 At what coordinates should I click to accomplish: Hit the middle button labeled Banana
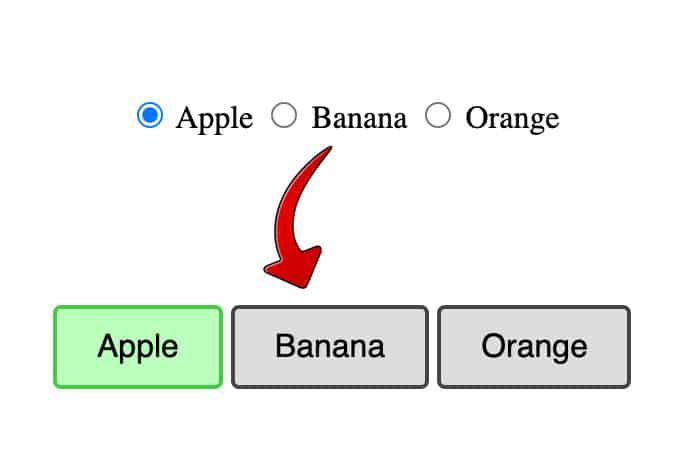[330, 347]
